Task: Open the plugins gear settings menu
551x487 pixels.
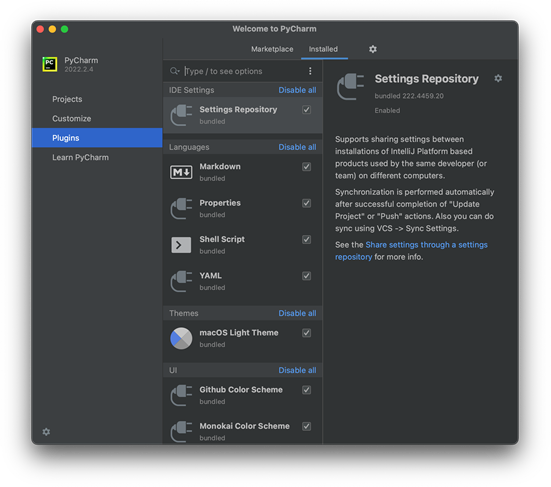Action: pyautogui.click(x=373, y=49)
